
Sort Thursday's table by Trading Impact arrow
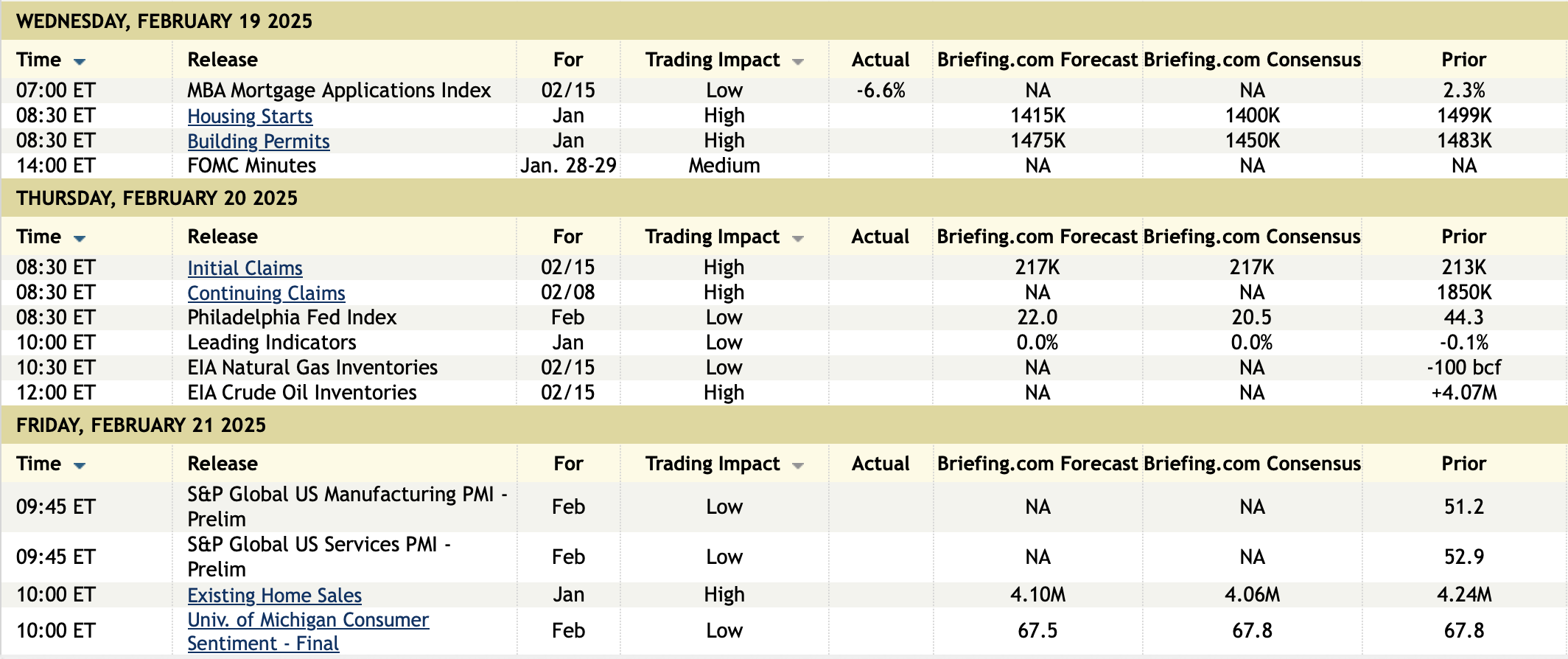[797, 238]
